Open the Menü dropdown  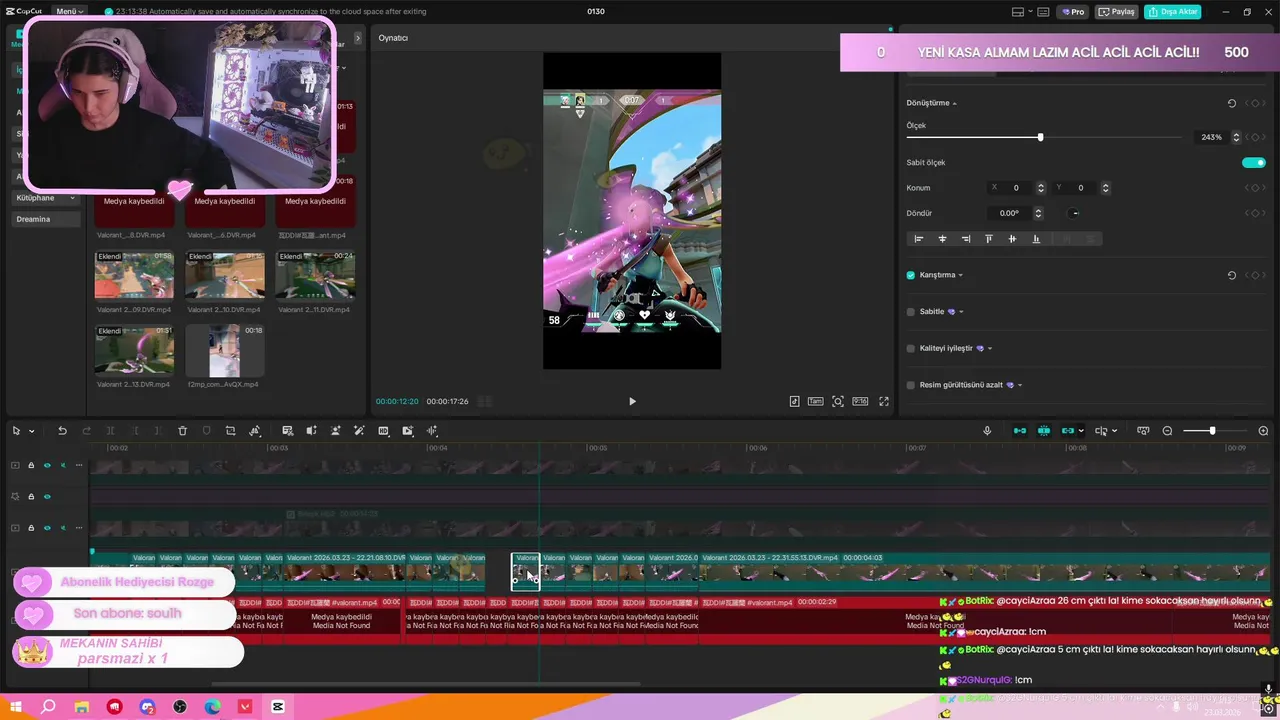(x=69, y=11)
